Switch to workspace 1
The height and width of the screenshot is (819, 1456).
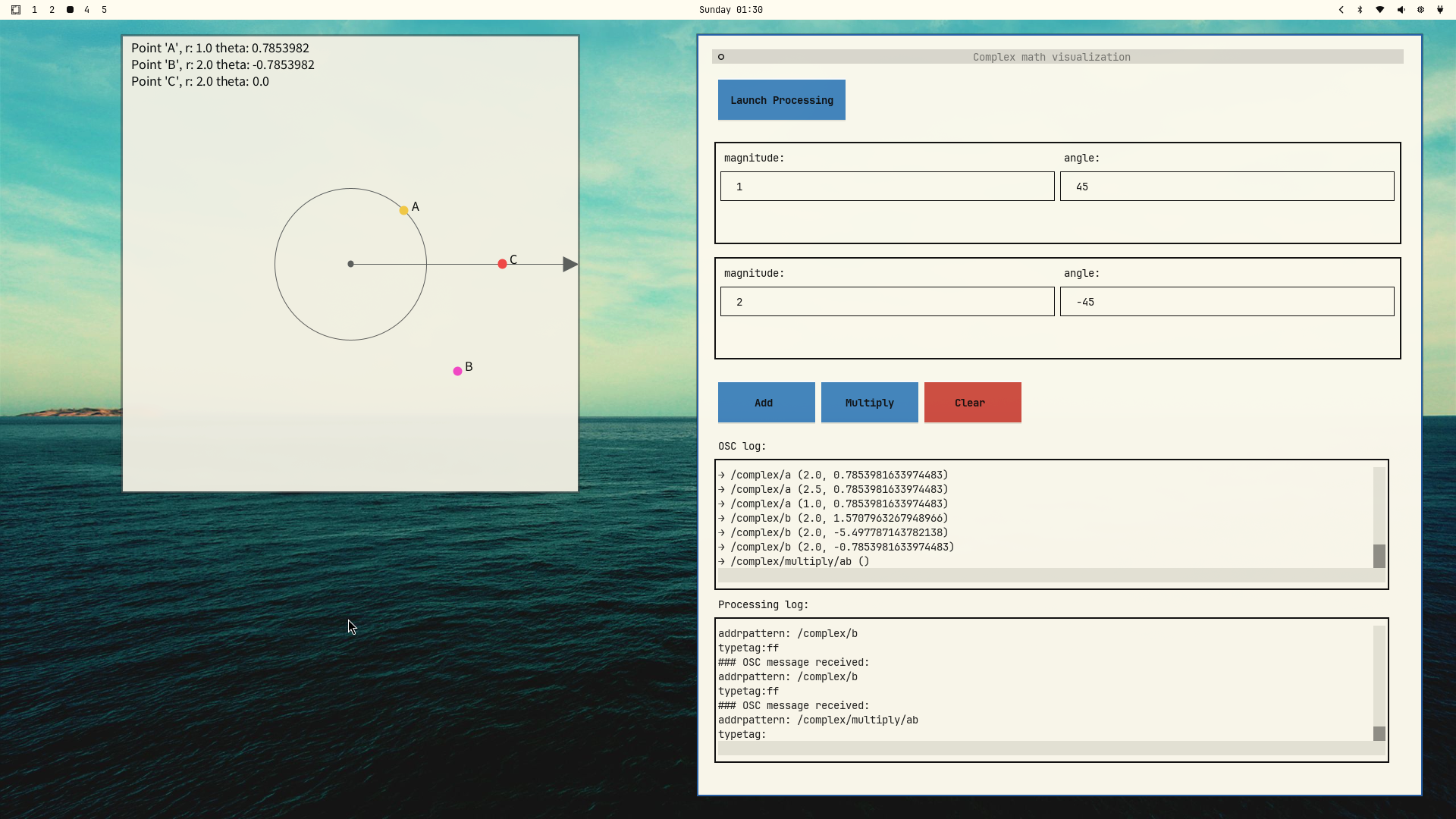(34, 10)
